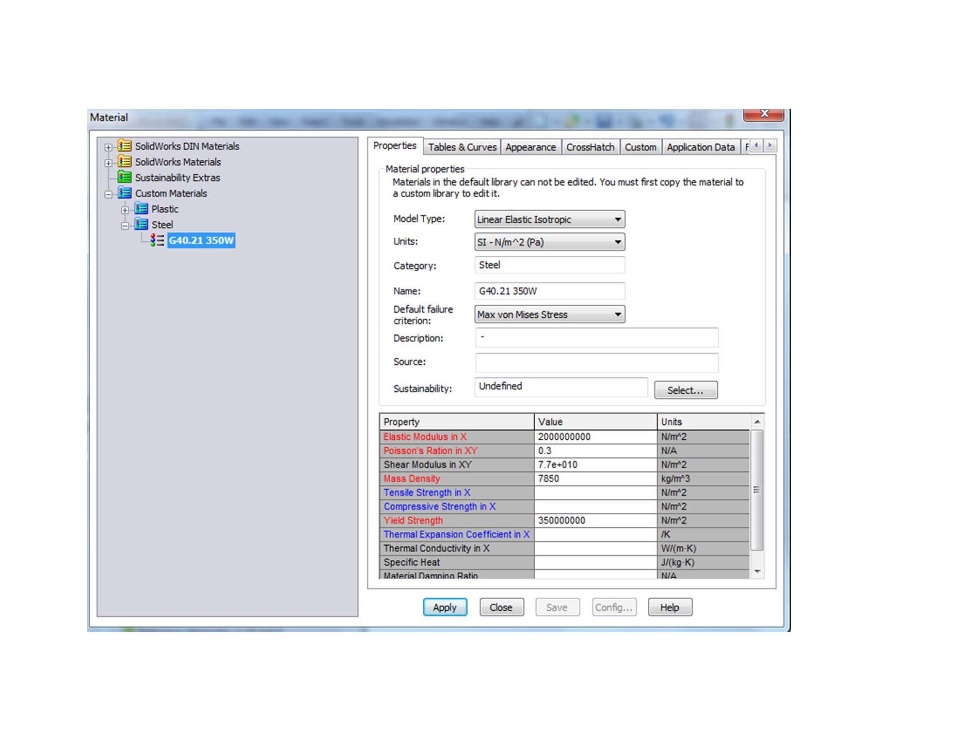960x741 pixels.
Task: Open the Application Data tab
Action: (x=700, y=147)
